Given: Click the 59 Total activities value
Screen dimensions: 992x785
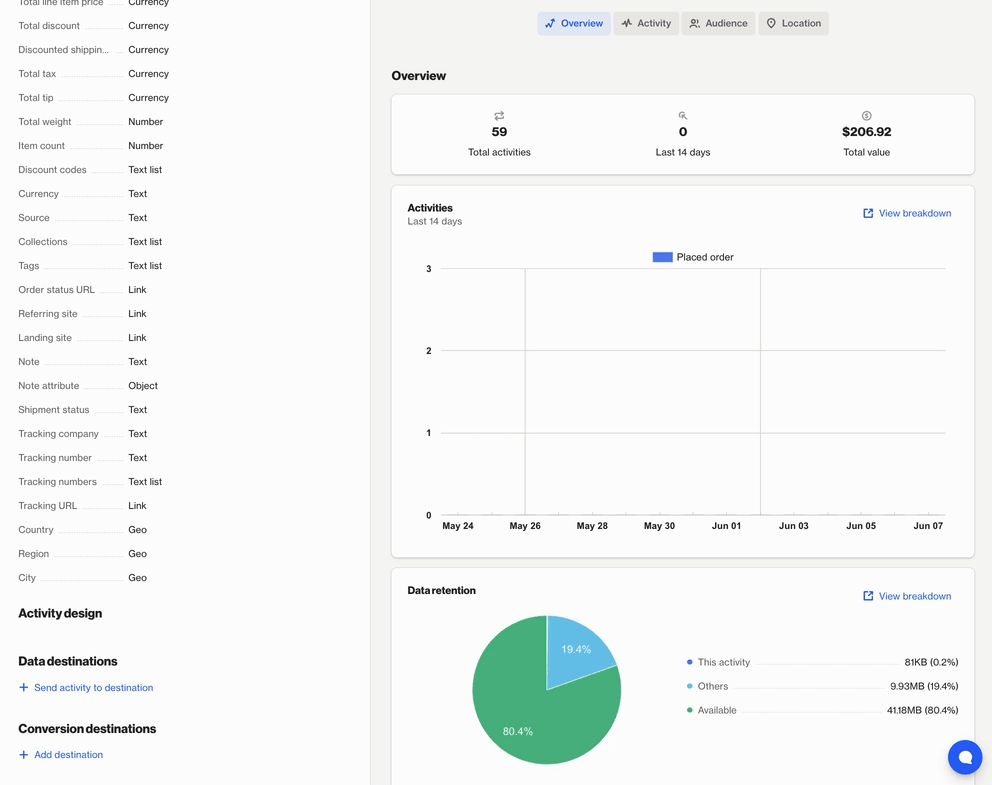Looking at the screenshot, I should pos(499,132).
